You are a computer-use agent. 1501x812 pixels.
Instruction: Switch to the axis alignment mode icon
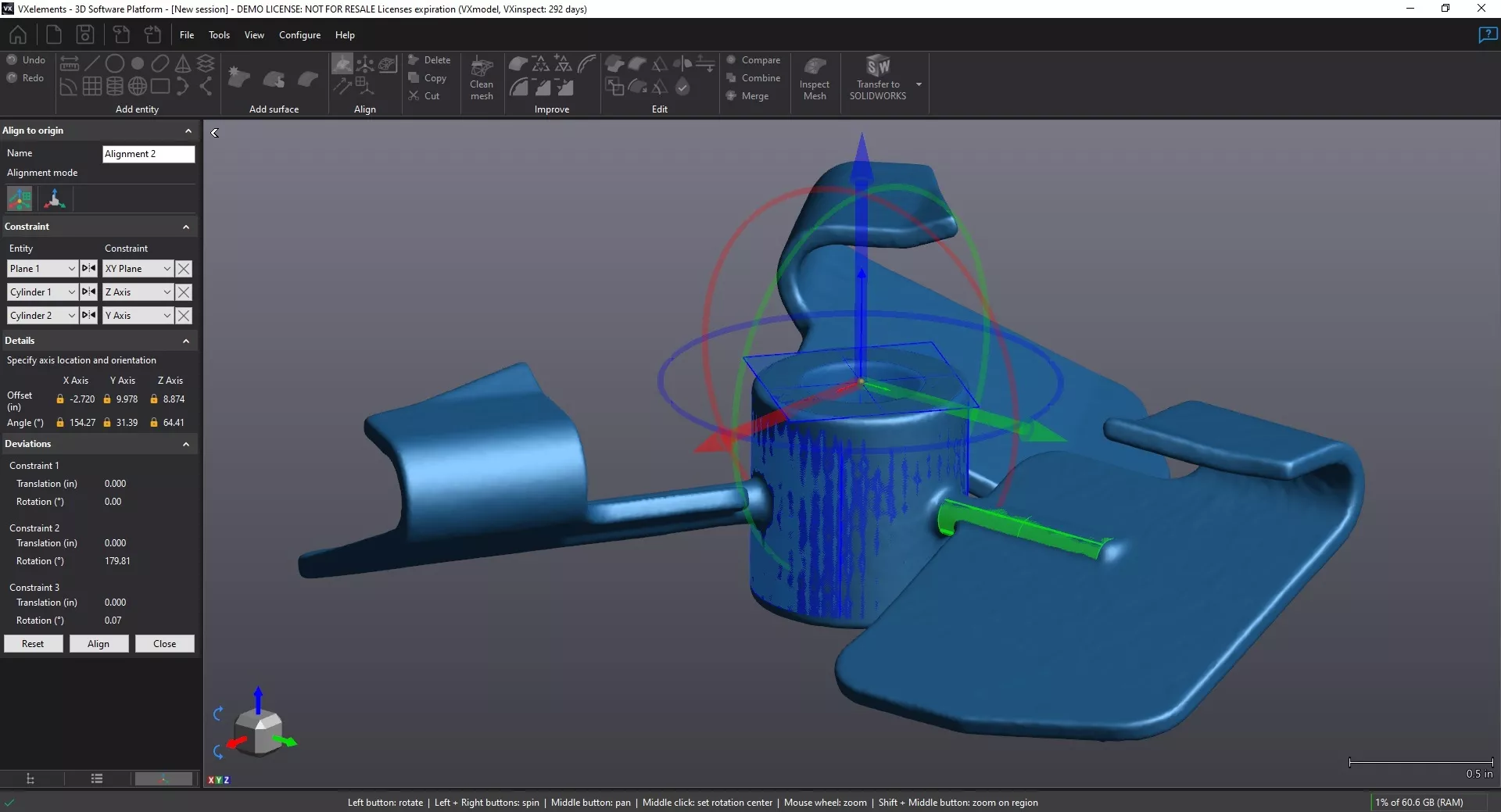55,199
